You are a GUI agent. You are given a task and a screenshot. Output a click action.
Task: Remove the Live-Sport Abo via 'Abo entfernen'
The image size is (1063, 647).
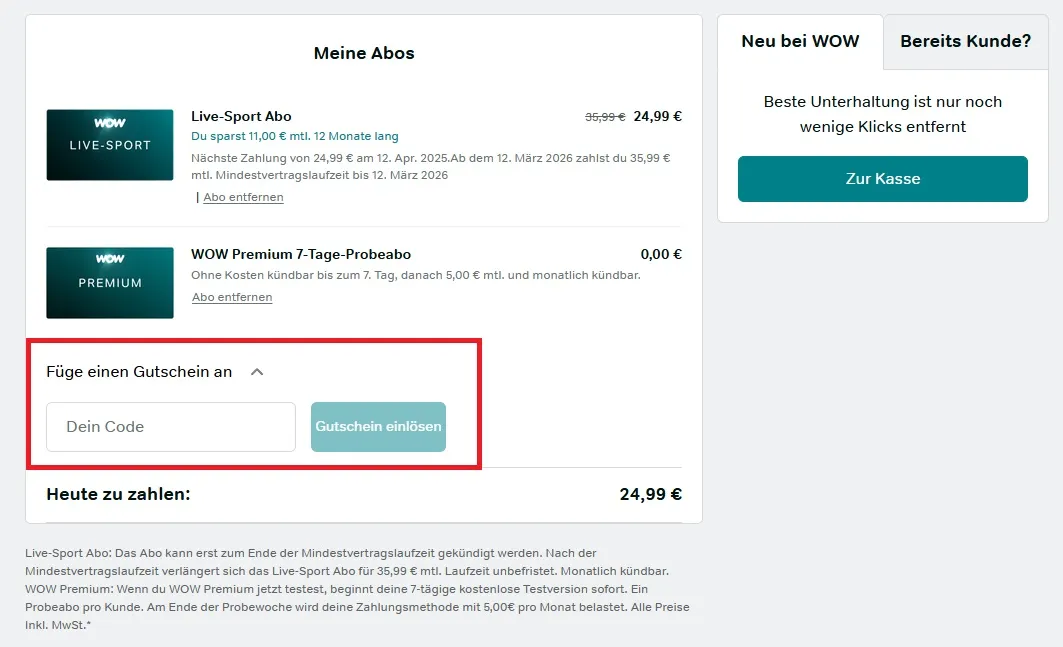[x=243, y=197]
